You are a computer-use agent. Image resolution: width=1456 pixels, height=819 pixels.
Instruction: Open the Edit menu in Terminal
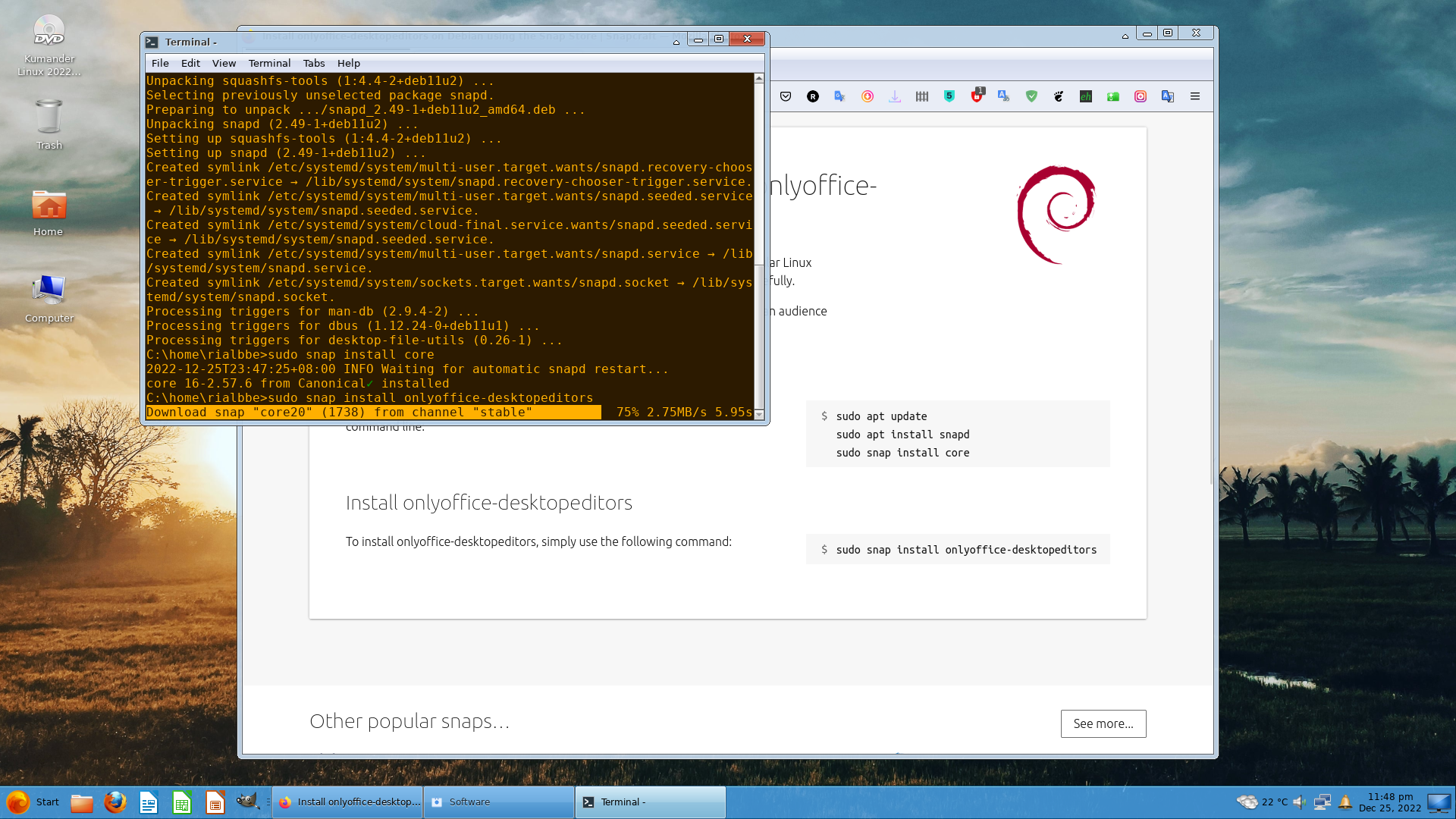pos(190,63)
